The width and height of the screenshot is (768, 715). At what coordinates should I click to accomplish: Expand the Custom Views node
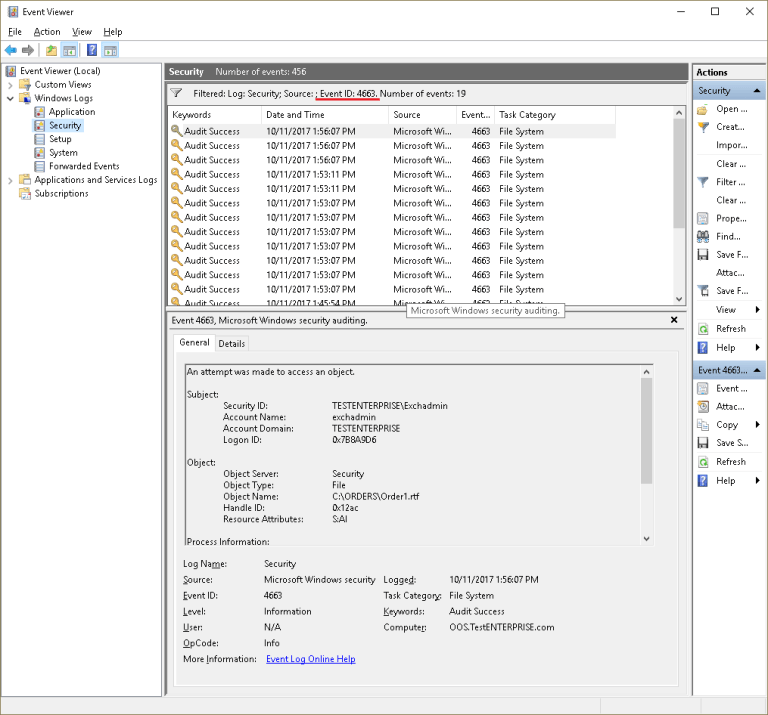(10, 85)
